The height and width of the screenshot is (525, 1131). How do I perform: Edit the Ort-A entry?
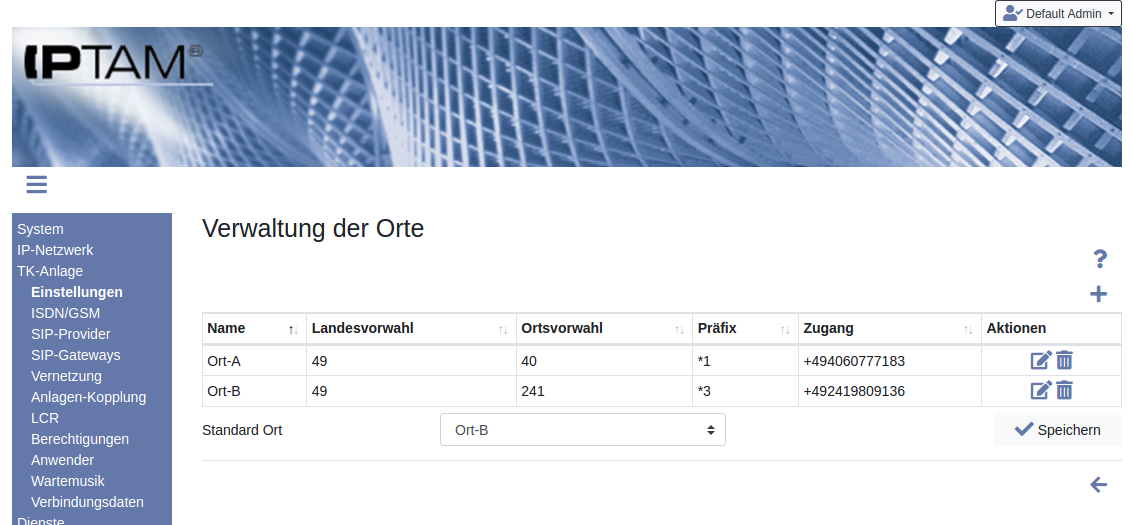[1041, 361]
